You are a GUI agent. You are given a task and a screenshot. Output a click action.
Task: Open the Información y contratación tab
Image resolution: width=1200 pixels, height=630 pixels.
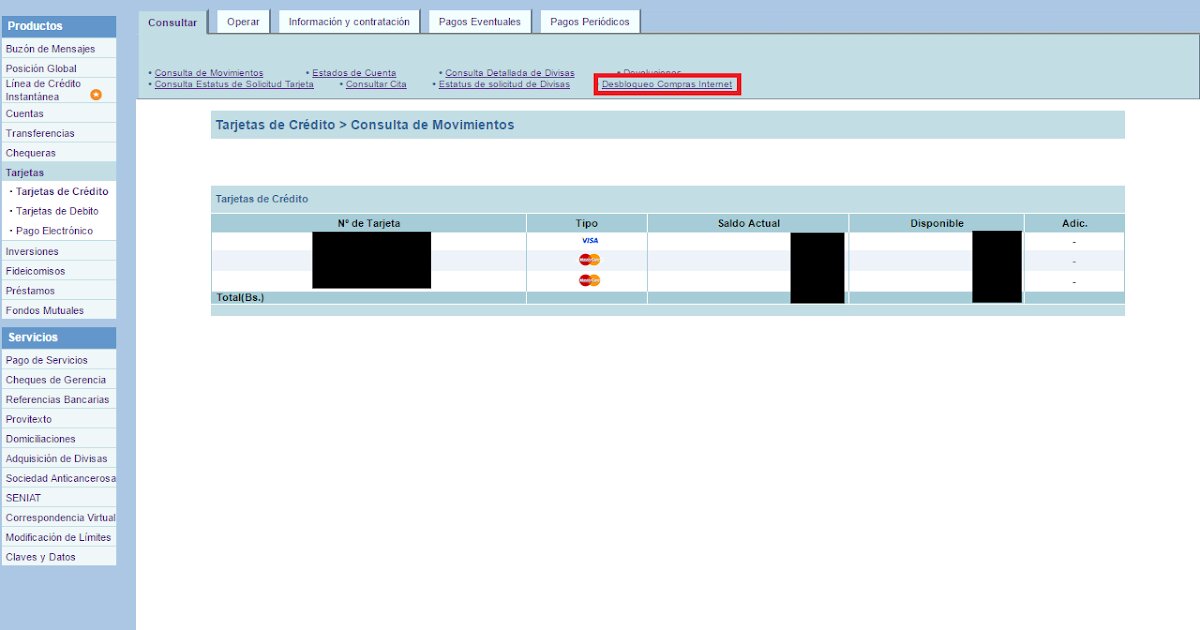point(349,22)
